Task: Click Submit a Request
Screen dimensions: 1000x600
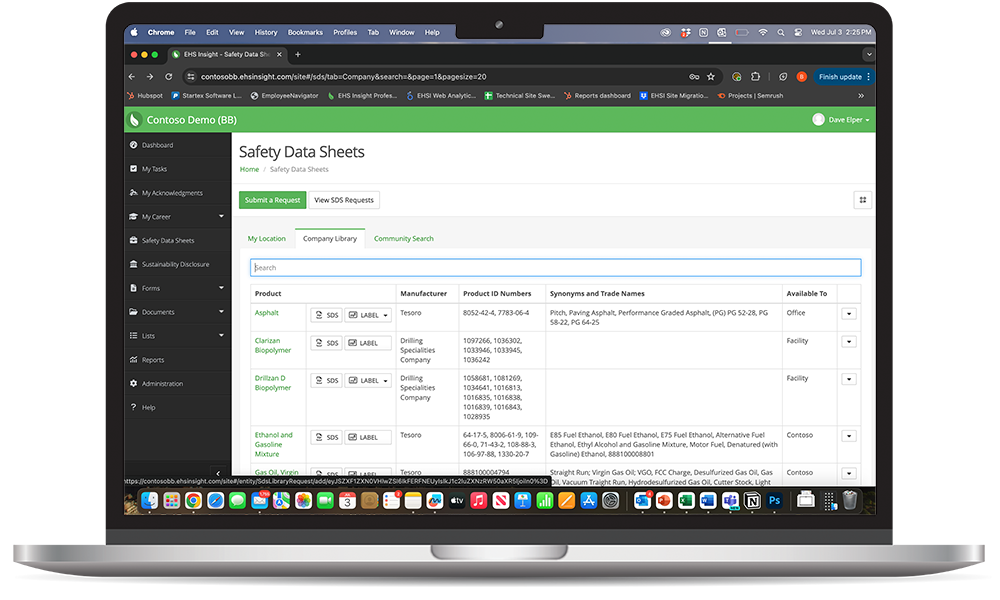Action: tap(272, 200)
